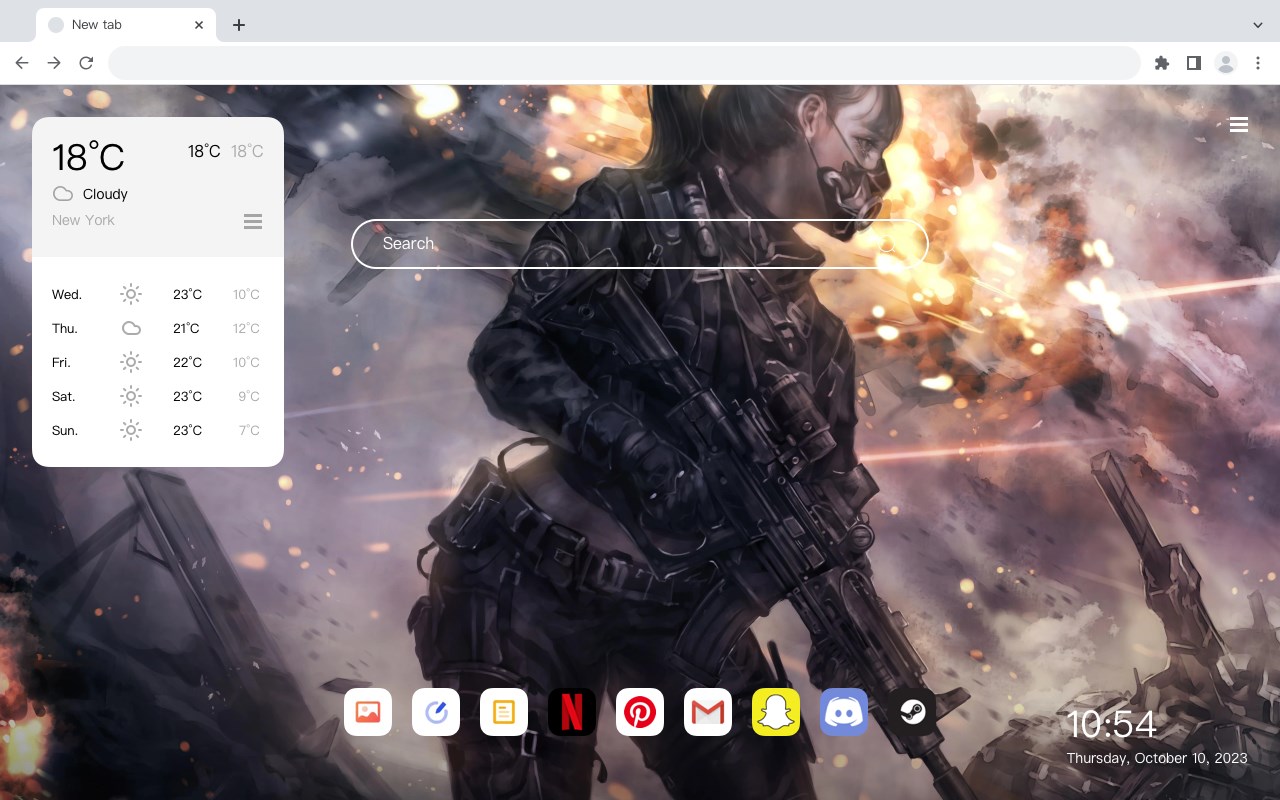Launch the Netflix shortcut
The image size is (1280, 800).
572,712
